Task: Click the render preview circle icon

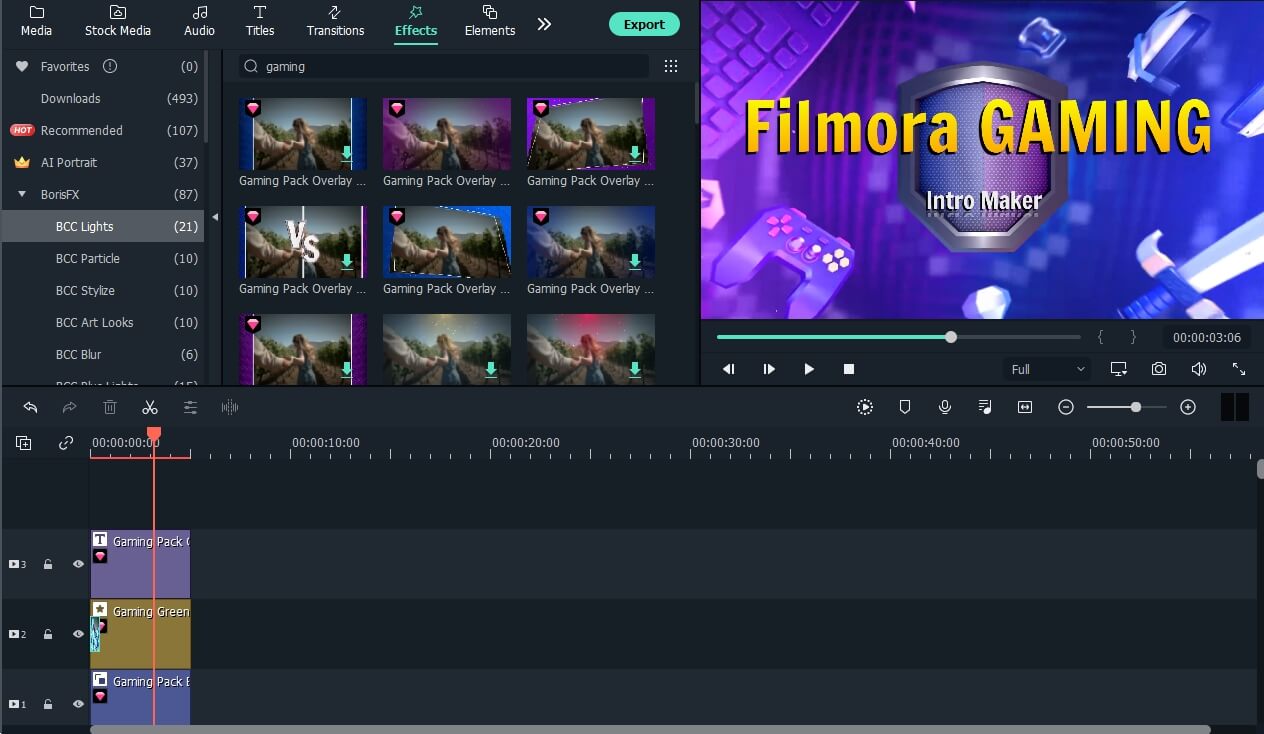Action: pos(865,407)
